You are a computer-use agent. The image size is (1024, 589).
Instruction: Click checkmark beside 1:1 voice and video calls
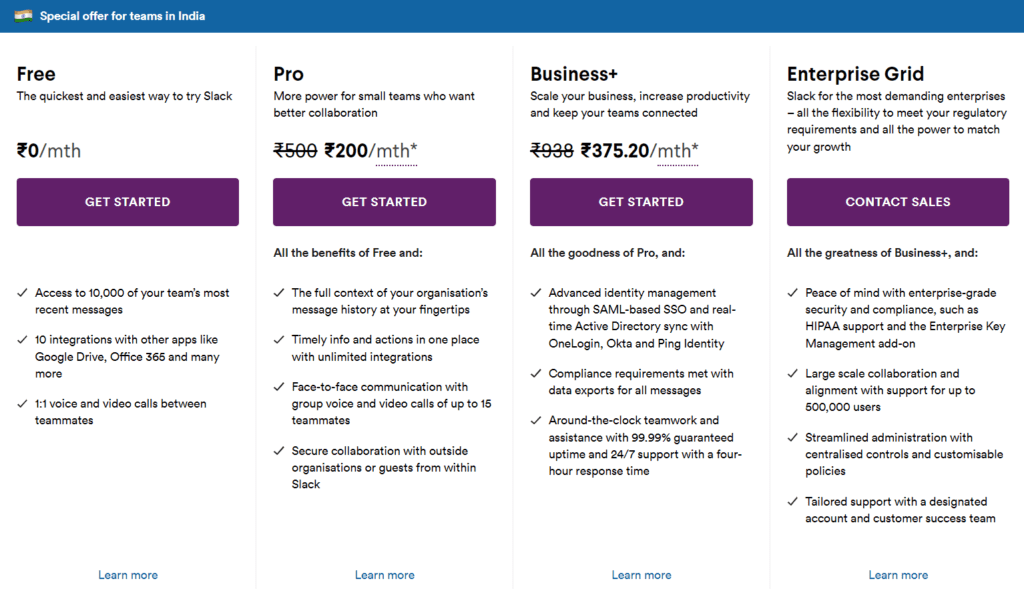(x=22, y=404)
